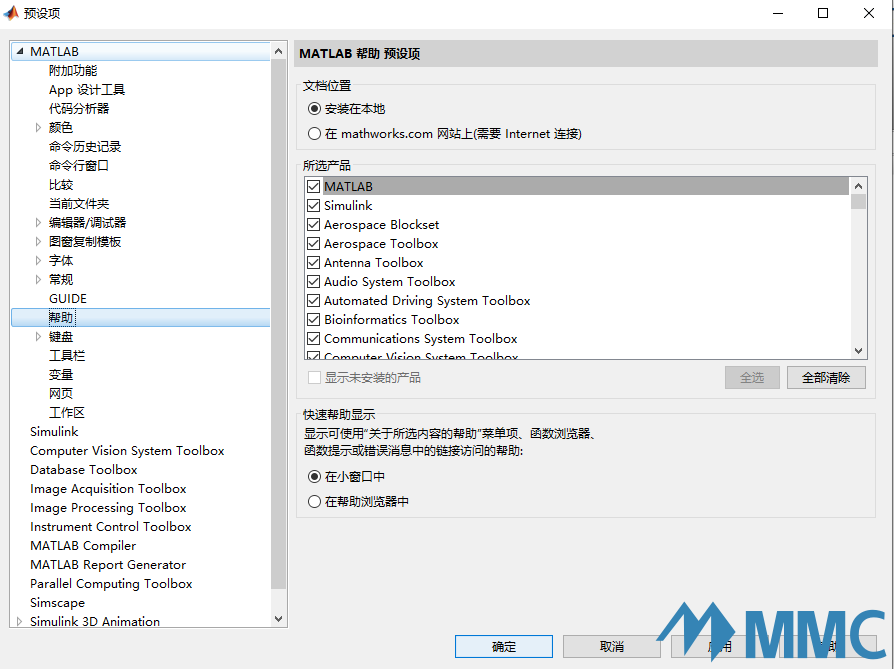Image resolution: width=894 pixels, height=669 pixels.
Task: Click the product list scroll-up arrow
Action: coord(858,186)
